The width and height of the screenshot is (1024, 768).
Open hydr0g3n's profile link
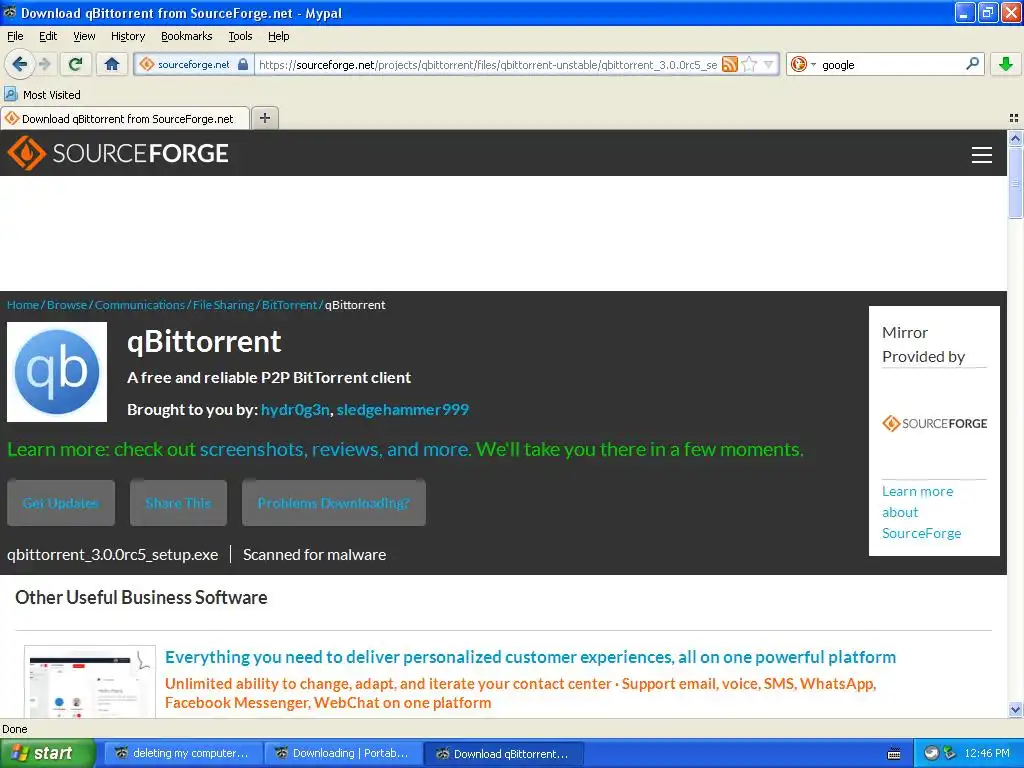(x=295, y=409)
